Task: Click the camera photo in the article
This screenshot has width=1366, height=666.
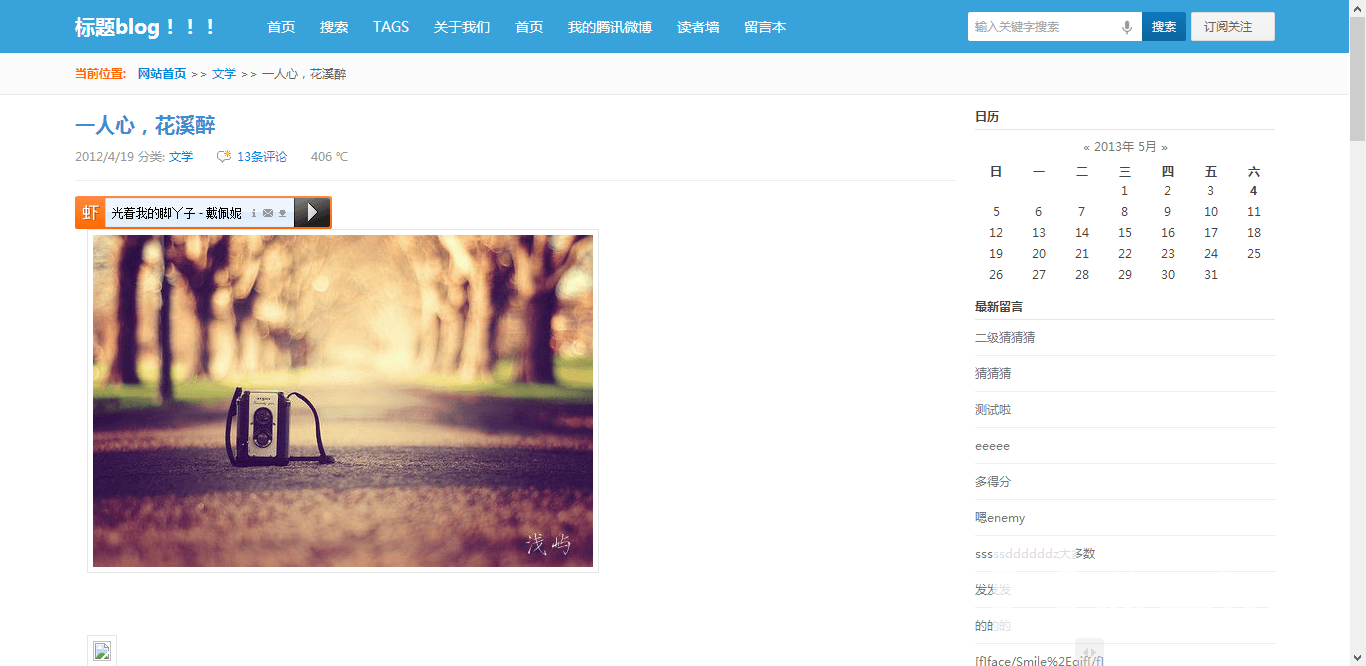Action: pos(343,401)
